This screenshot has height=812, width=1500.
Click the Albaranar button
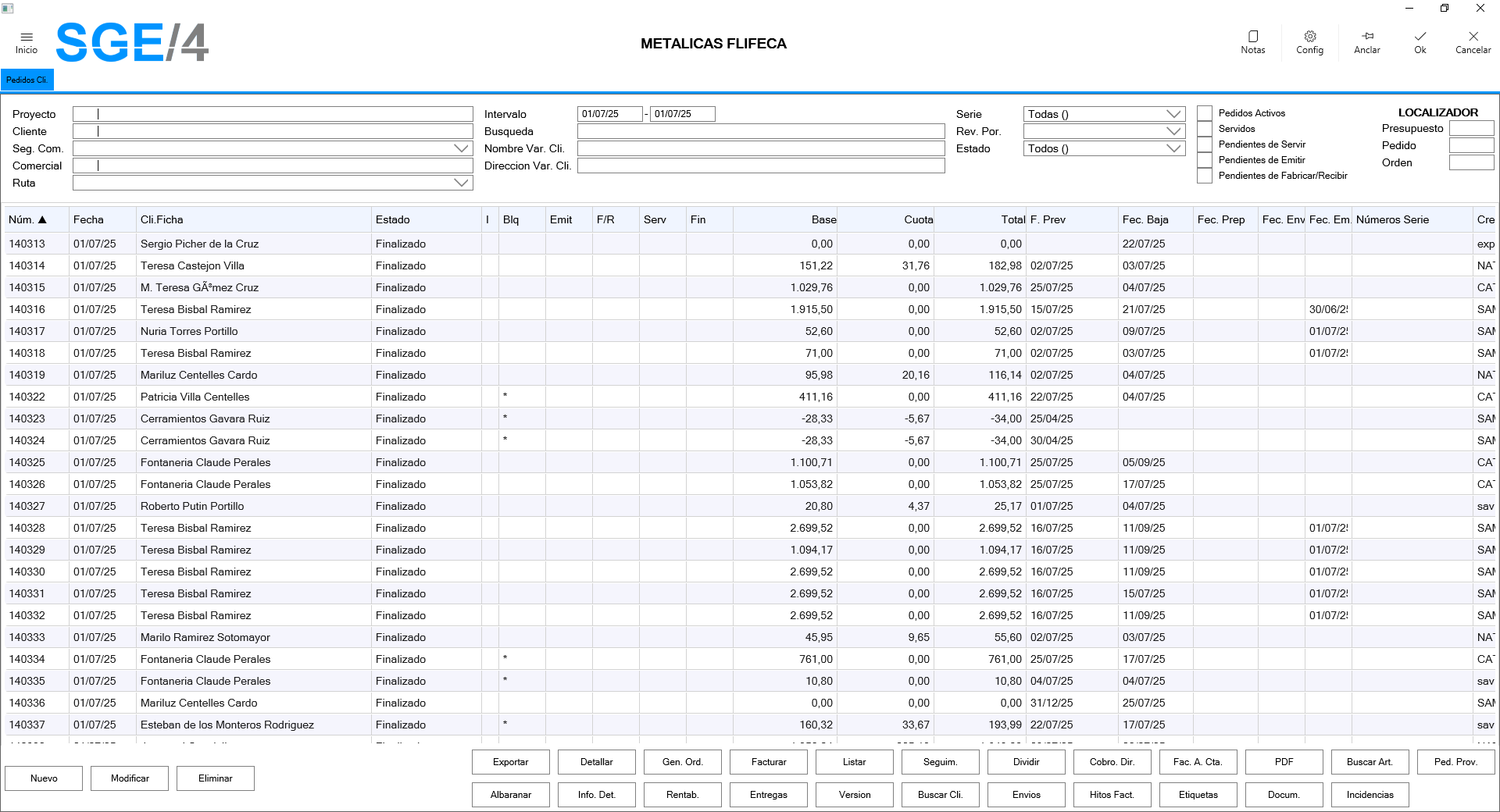(x=511, y=795)
